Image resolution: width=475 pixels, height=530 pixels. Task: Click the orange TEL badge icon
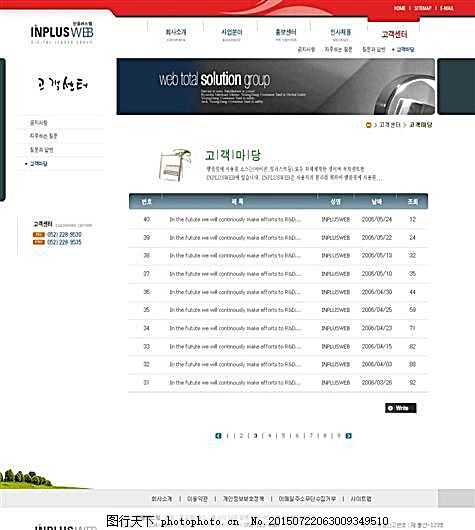click(x=39, y=235)
